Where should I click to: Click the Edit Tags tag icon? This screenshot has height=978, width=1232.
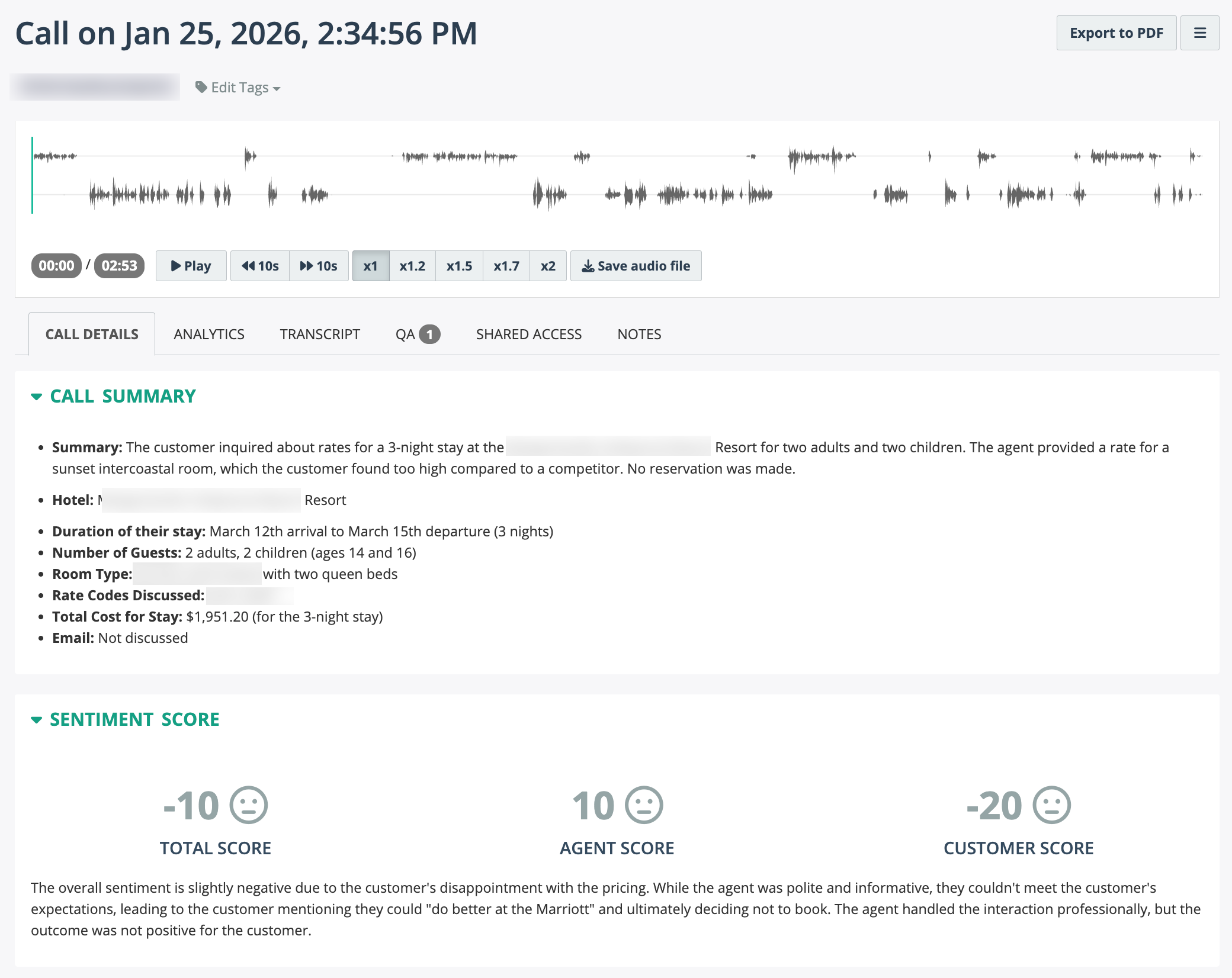tap(201, 87)
